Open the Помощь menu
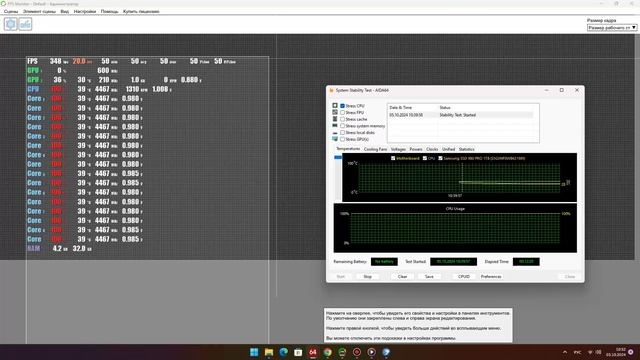Screen dimensions: 640x360 109,11
